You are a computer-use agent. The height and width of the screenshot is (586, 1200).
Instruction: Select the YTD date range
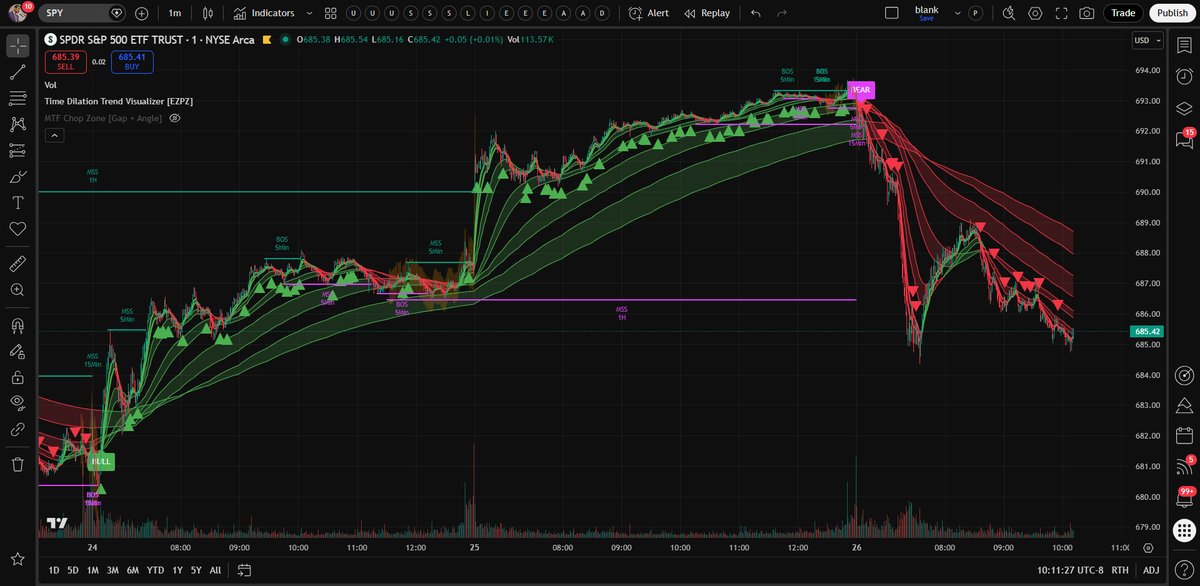(x=155, y=570)
